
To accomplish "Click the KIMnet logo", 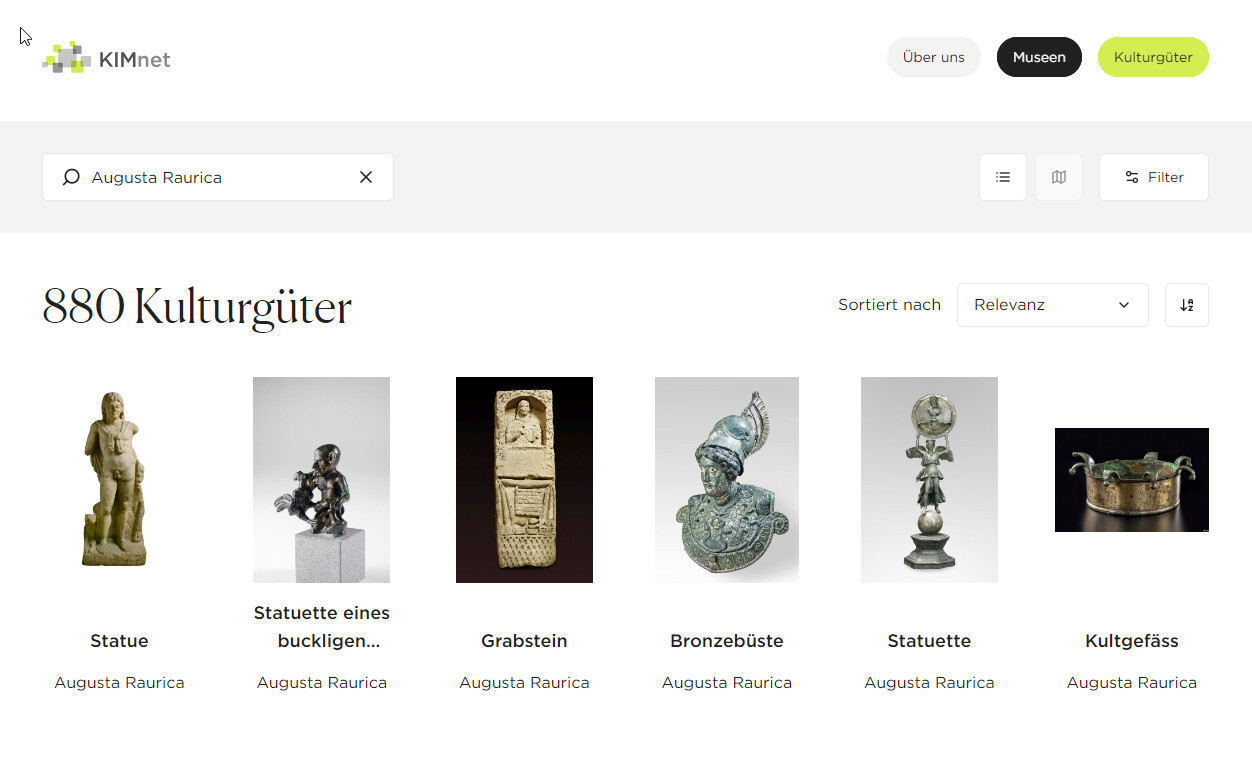I will coord(106,58).
